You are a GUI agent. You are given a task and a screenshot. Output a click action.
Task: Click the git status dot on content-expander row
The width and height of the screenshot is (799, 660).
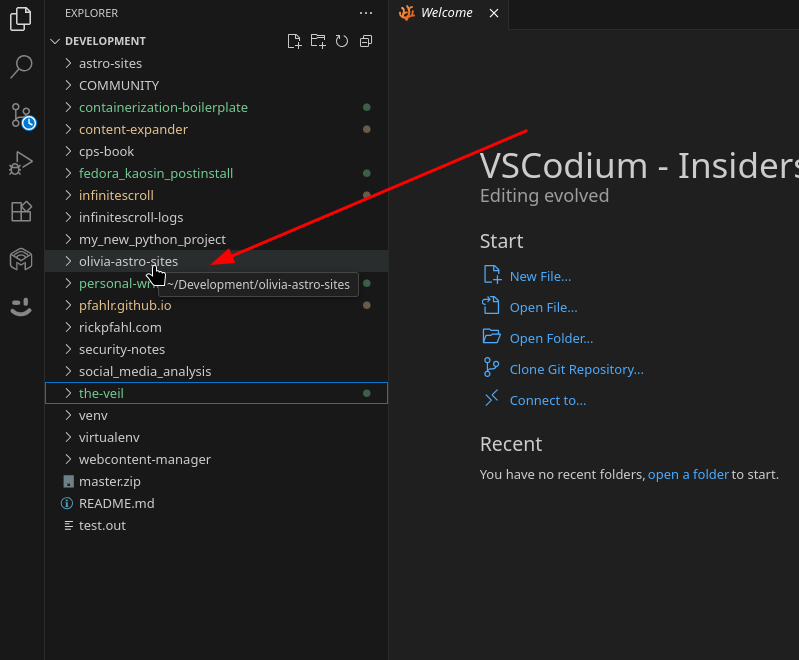click(x=366, y=129)
